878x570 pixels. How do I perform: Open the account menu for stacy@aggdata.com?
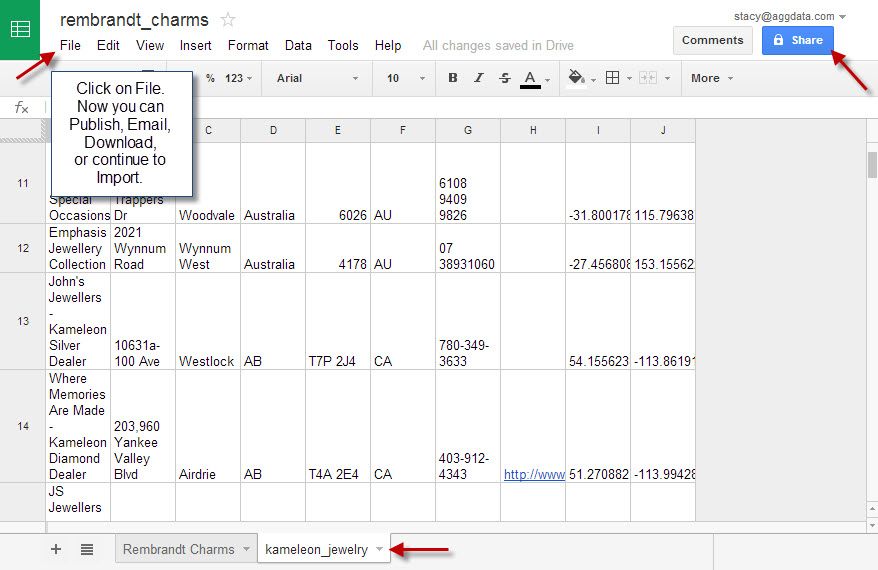(x=790, y=17)
